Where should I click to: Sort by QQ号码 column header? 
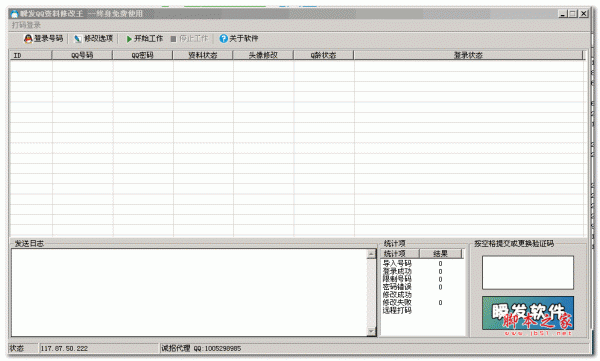point(82,55)
